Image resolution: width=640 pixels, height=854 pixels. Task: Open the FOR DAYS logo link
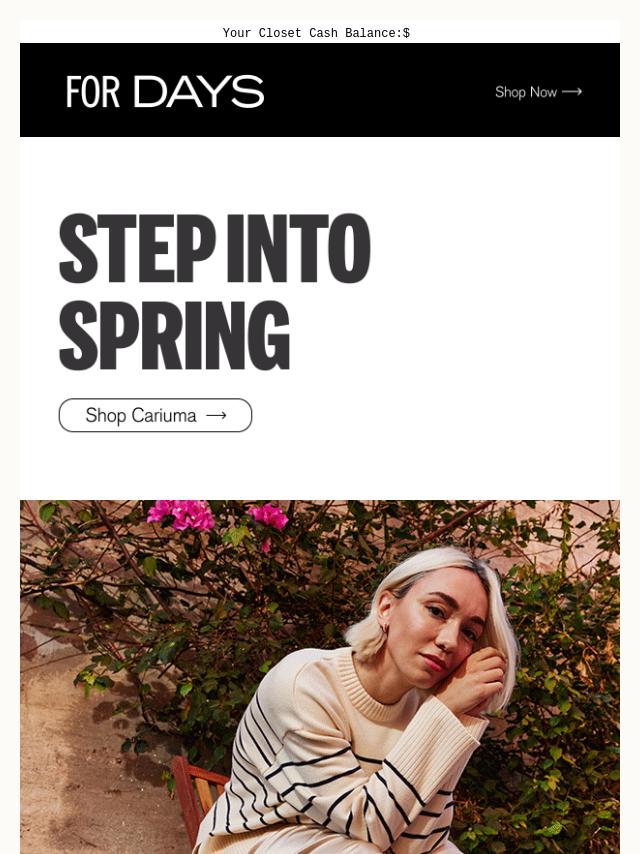(x=165, y=92)
